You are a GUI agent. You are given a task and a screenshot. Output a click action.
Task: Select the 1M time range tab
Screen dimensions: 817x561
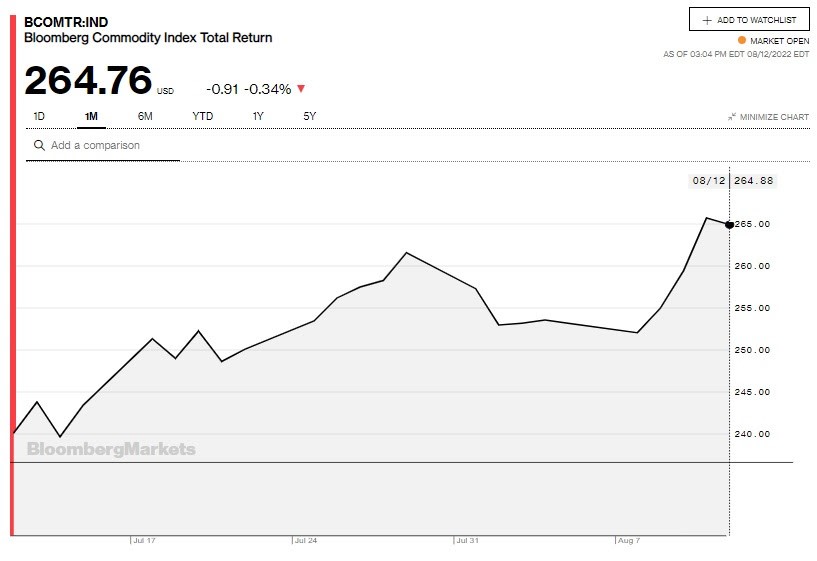91,116
